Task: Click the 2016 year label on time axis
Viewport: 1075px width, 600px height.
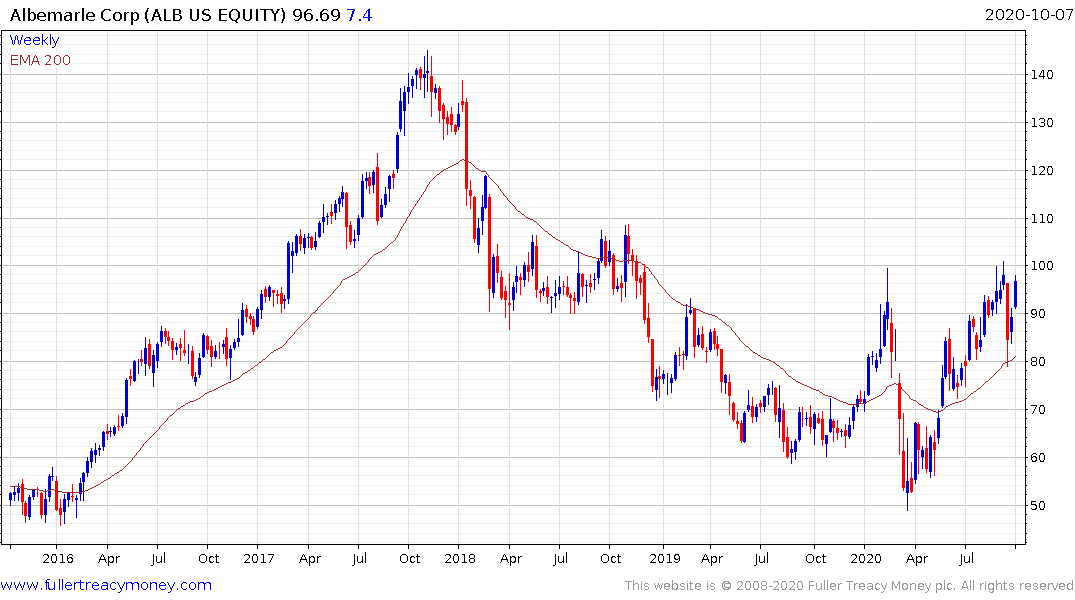Action: point(58,558)
